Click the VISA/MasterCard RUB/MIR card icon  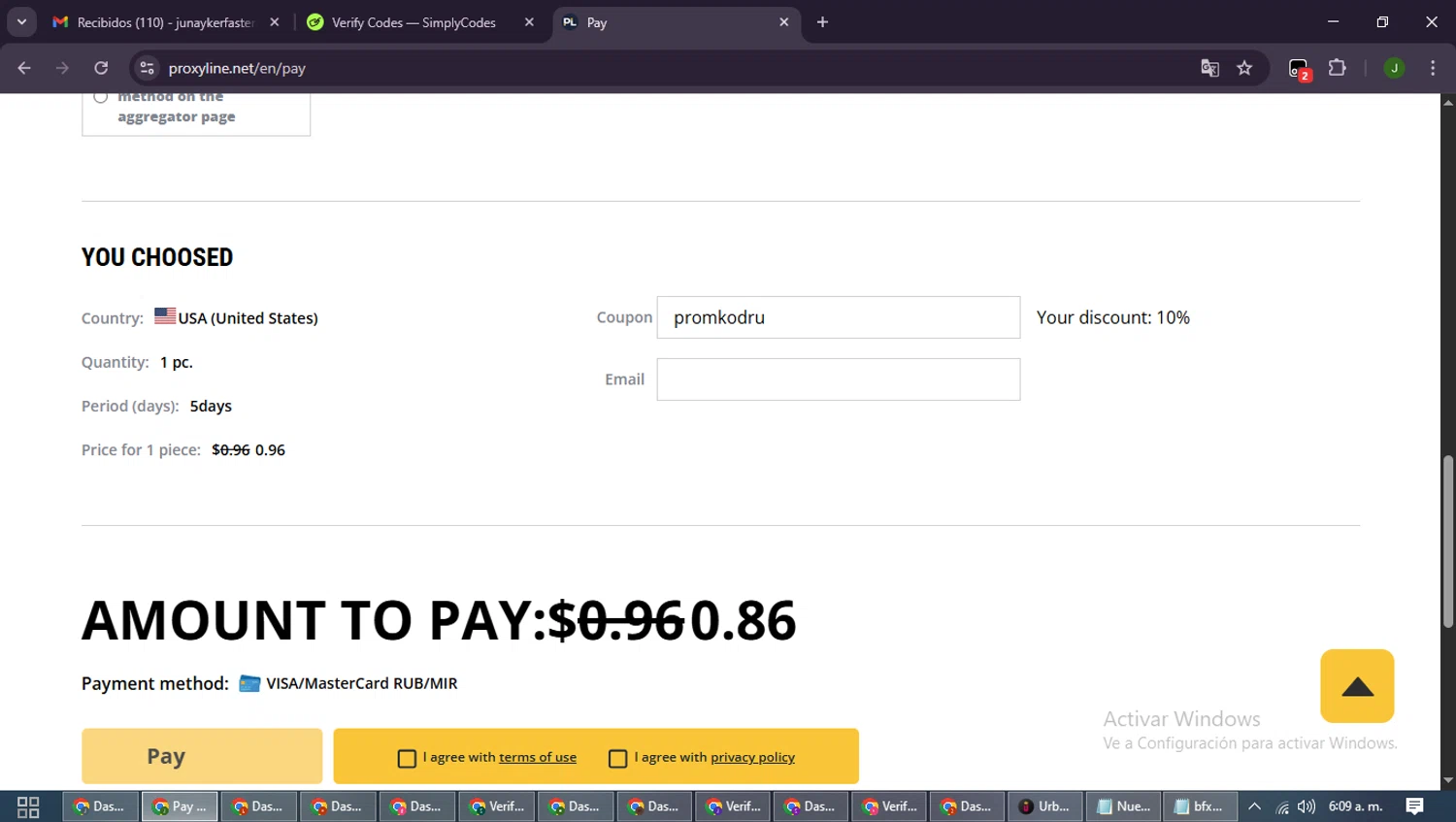coord(249,683)
